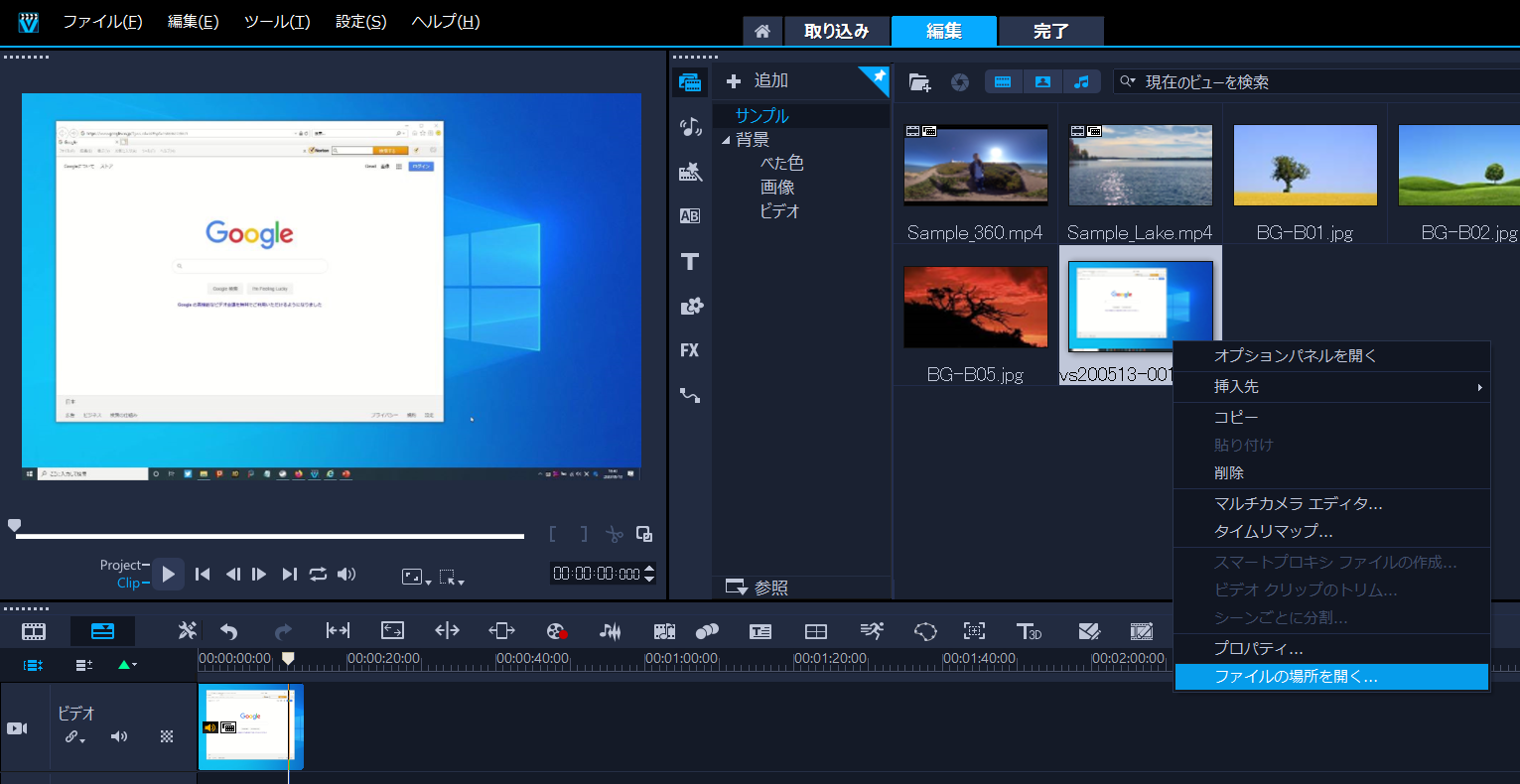The image size is (1520, 784).
Task: Open the ファイル(F) menu
Action: pos(102,22)
